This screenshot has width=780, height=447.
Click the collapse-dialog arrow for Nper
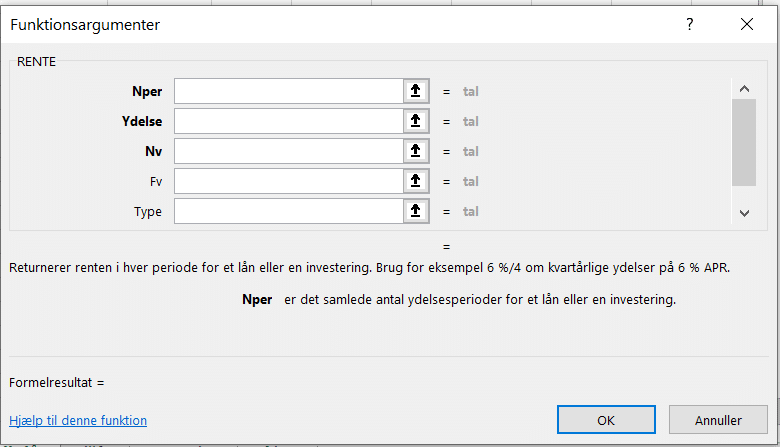click(x=416, y=91)
